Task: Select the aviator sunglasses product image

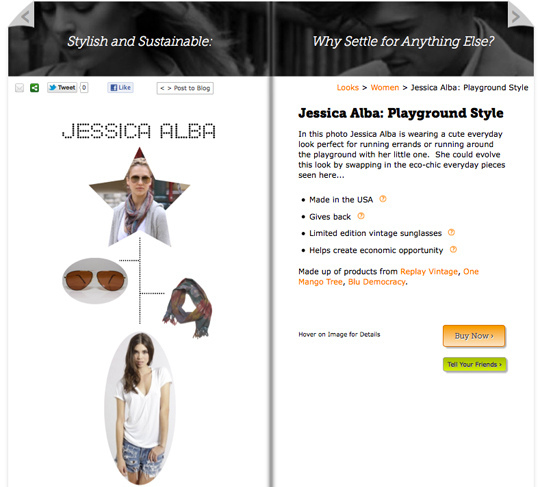Action: click(x=95, y=280)
